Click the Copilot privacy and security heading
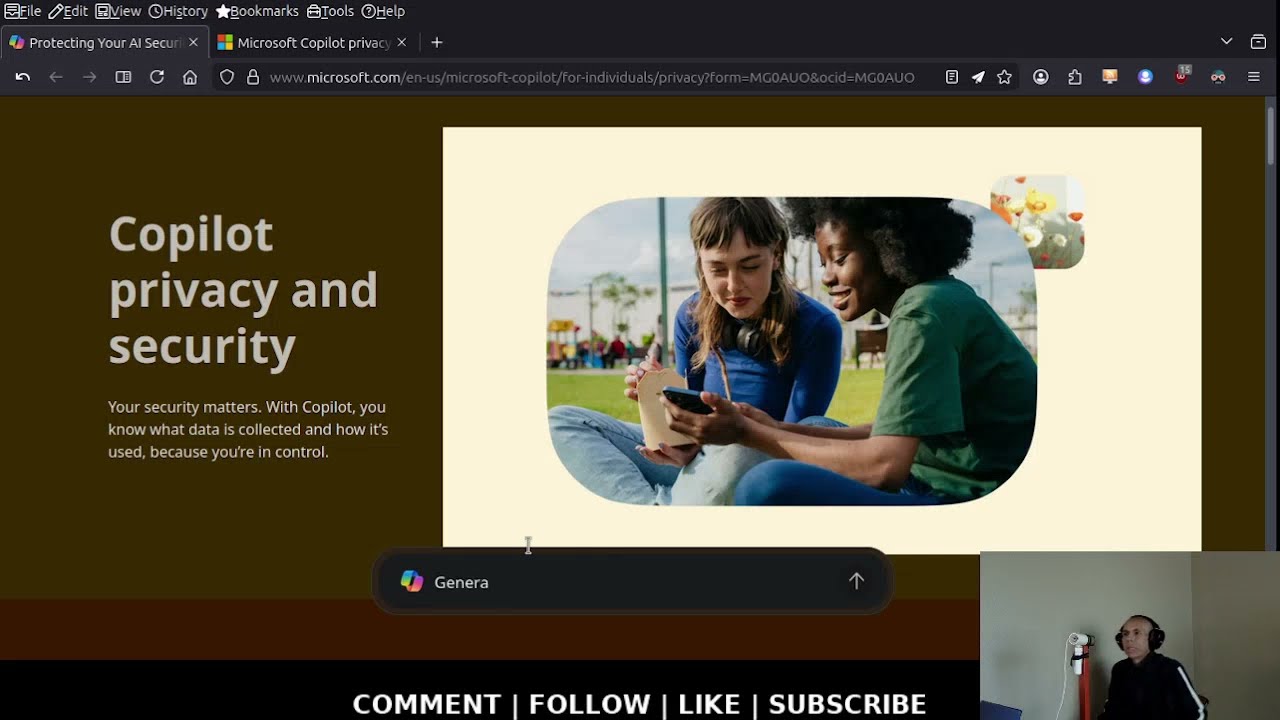Screen dimensions: 1280x720 [243, 290]
